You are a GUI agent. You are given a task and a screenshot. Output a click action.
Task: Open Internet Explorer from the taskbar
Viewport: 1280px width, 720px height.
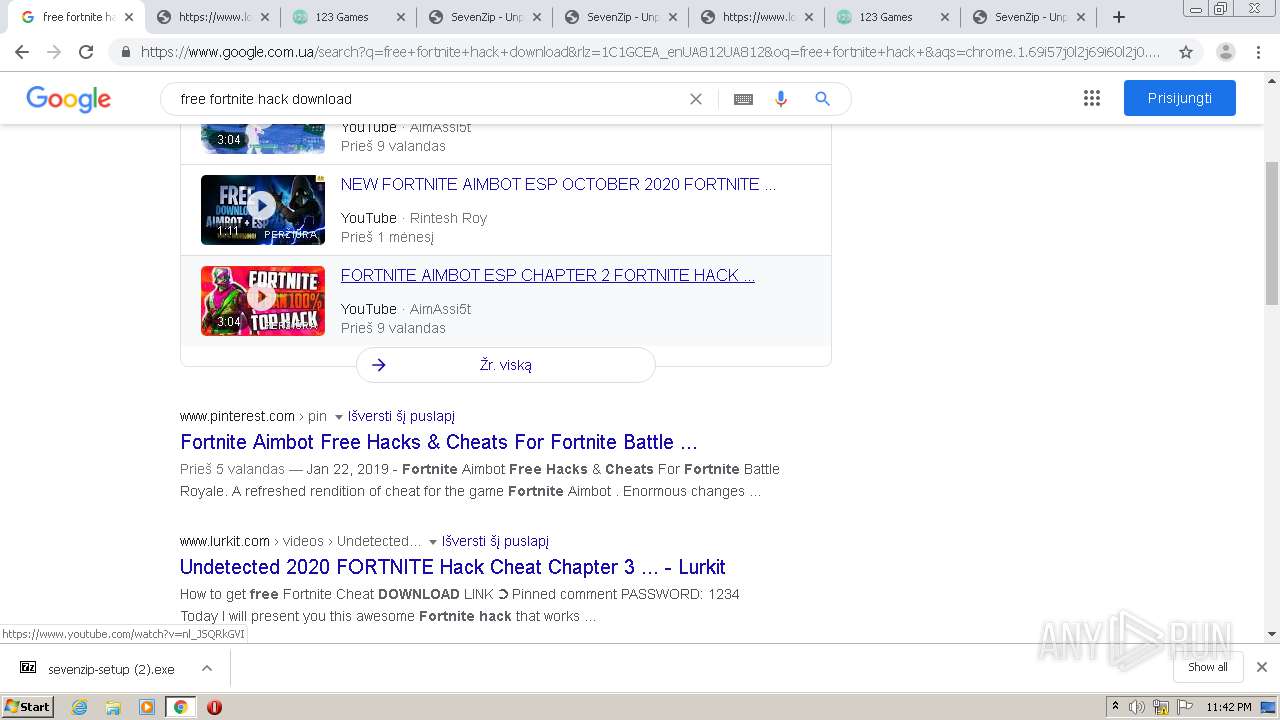[x=80, y=707]
